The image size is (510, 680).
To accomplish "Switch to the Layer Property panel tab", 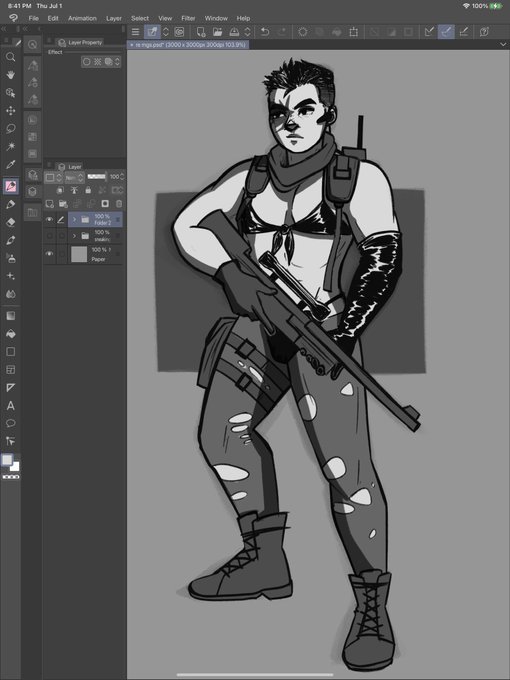I will (81, 42).
